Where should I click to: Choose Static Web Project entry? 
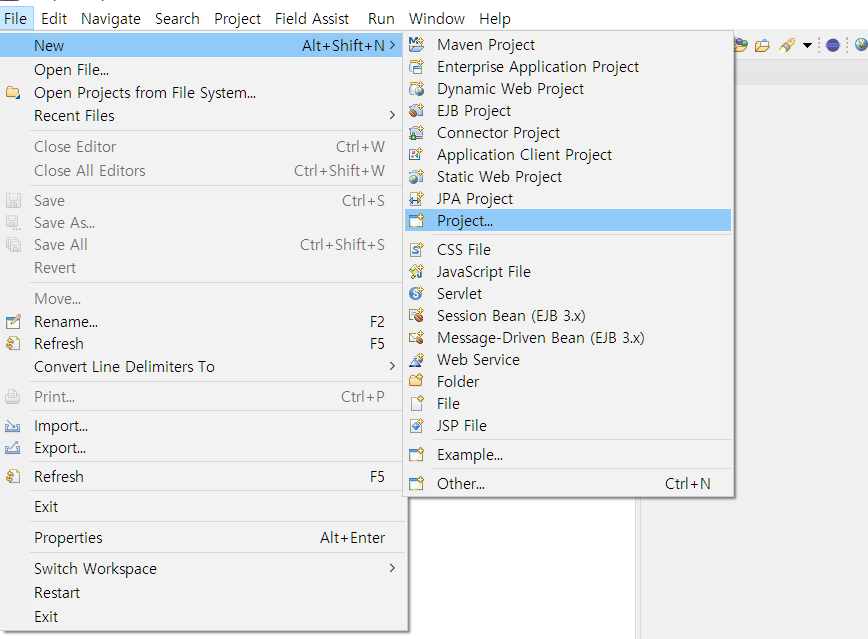568,177
